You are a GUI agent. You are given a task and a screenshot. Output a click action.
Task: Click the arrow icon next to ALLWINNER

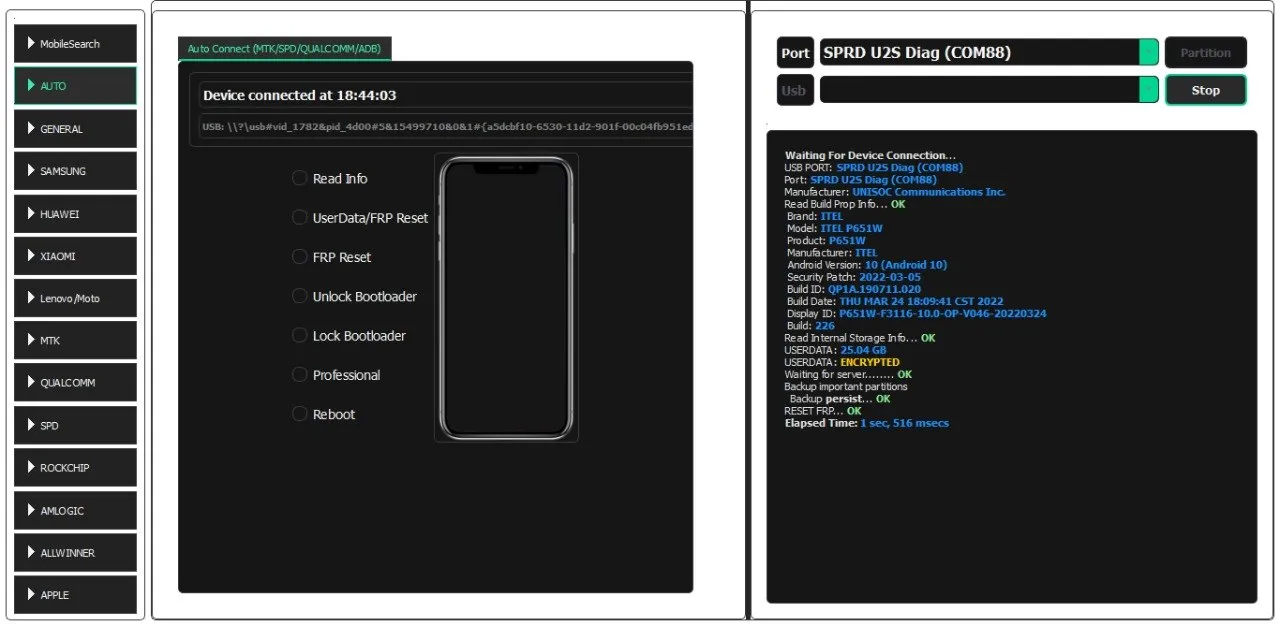[x=30, y=553]
